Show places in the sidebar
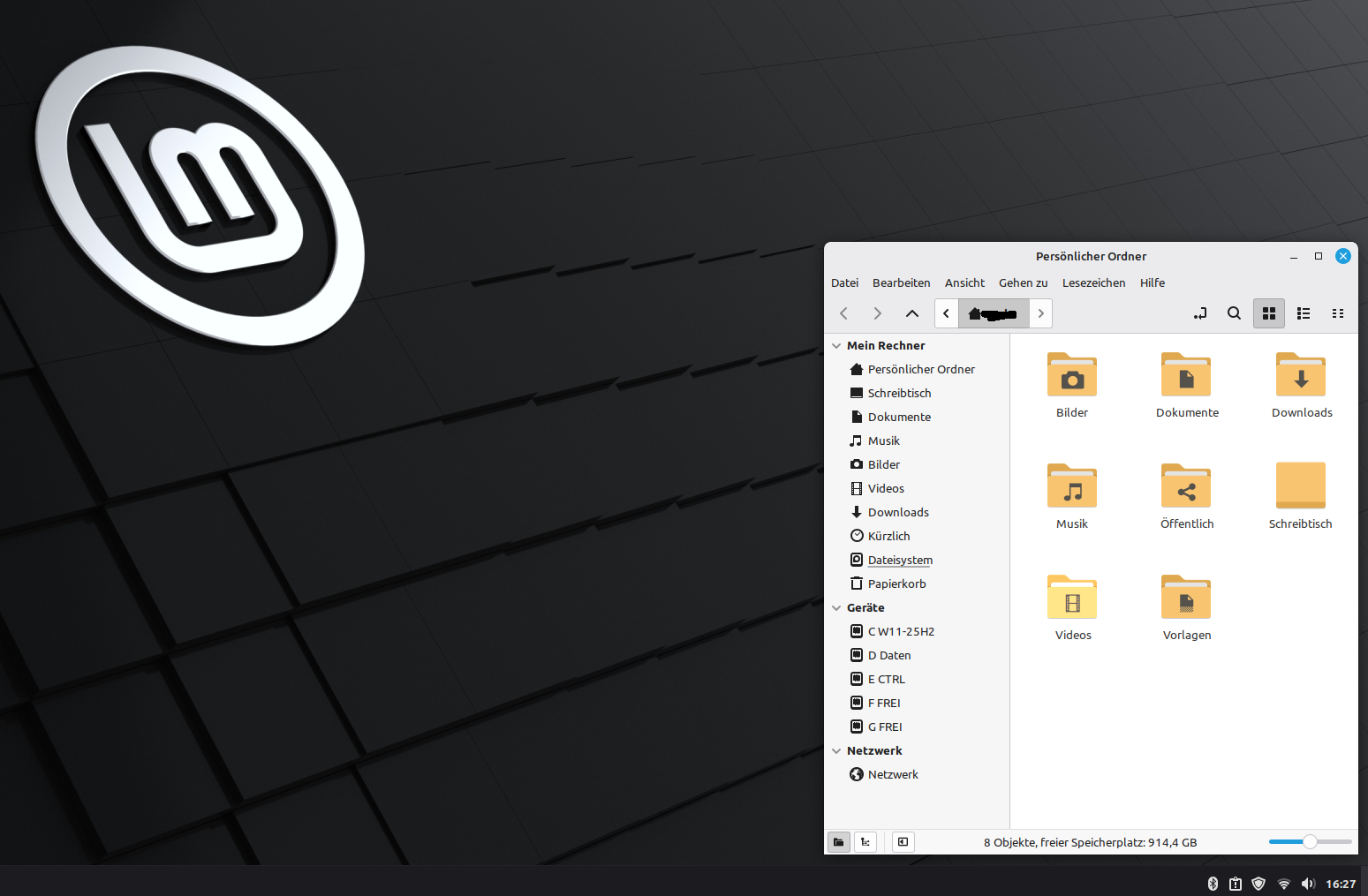Screen dimensions: 1368x896 [839, 842]
